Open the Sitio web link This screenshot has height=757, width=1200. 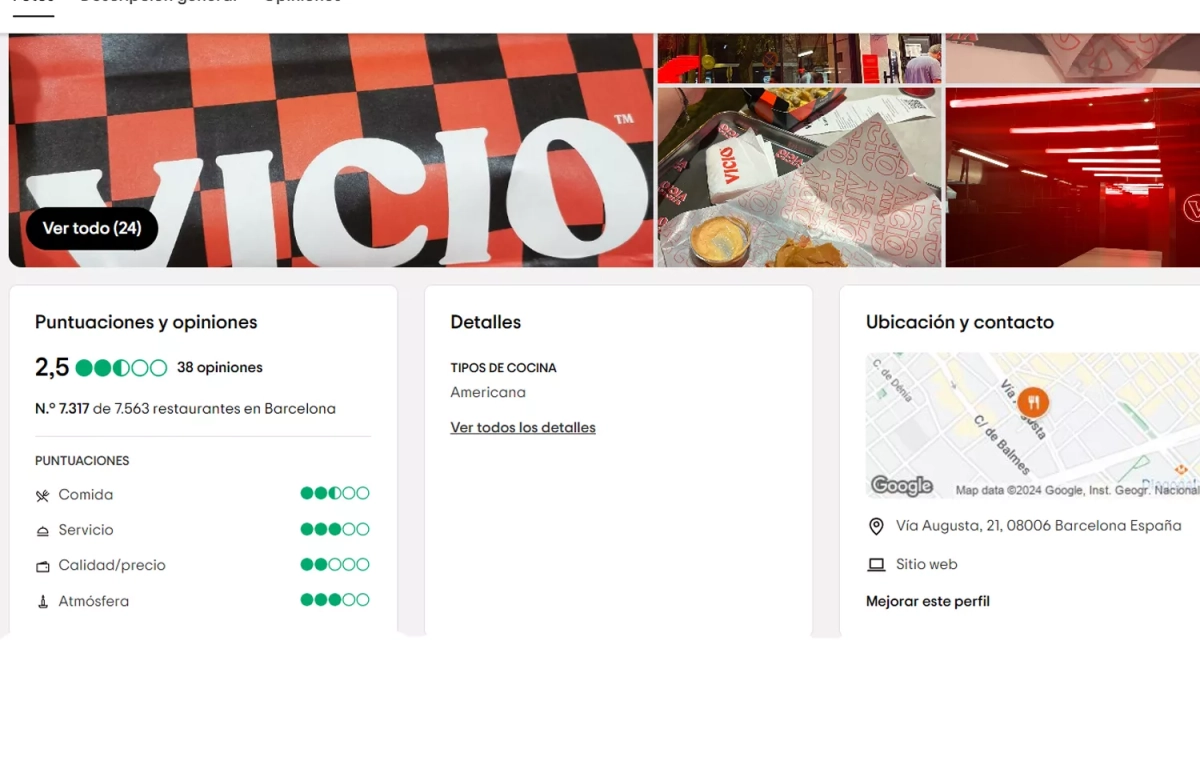[926, 564]
